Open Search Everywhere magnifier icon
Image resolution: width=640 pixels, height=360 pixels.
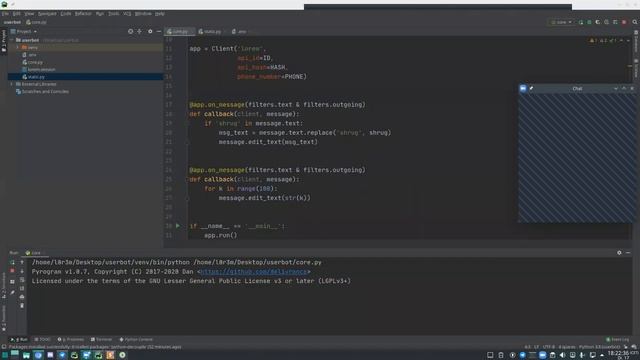coord(635,22)
